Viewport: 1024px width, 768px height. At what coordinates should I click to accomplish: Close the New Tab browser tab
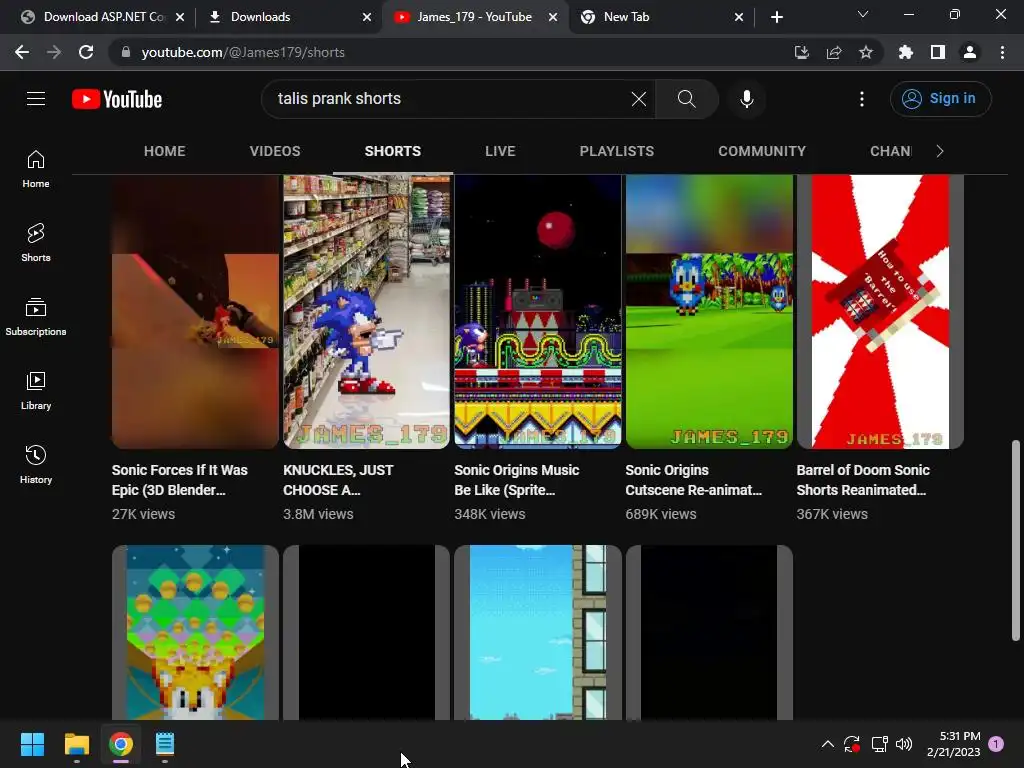click(x=739, y=17)
